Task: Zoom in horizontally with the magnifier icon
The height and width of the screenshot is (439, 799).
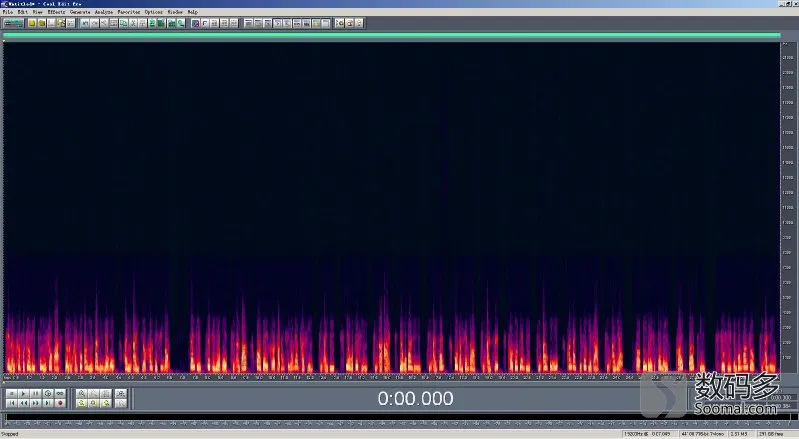Action: click(x=82, y=394)
